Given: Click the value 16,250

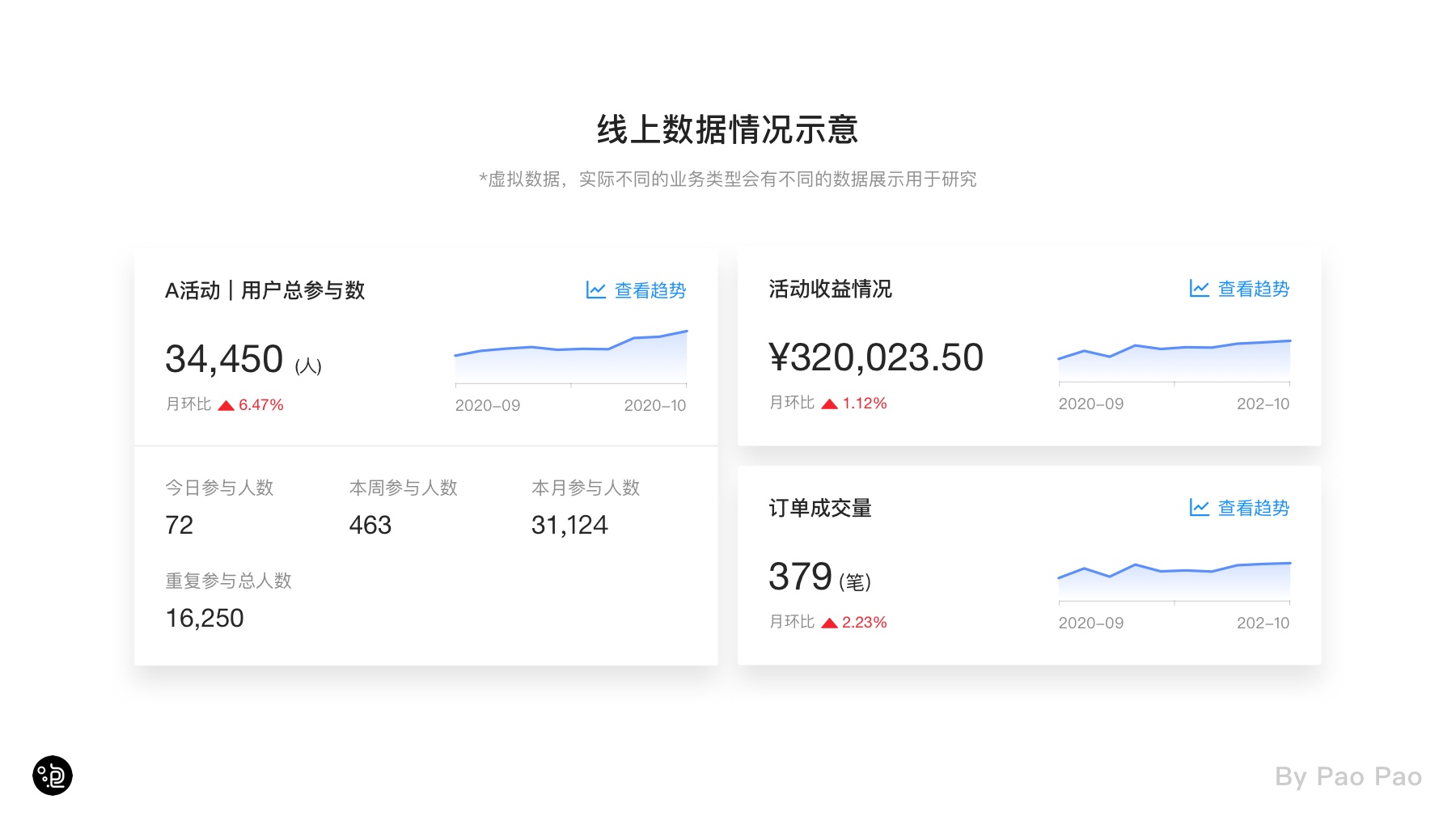Looking at the screenshot, I should point(205,619).
